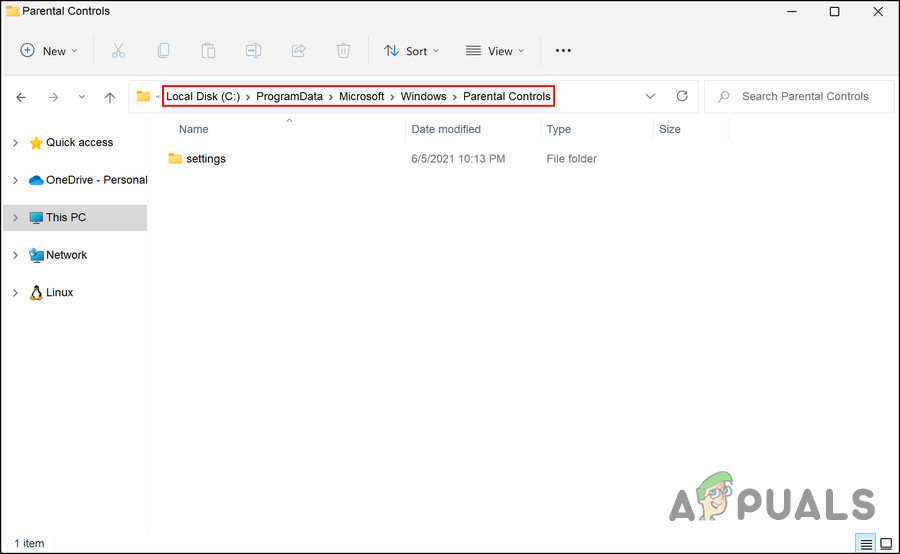Click the Copy icon in toolbar
This screenshot has height=554, width=900.
(x=163, y=51)
